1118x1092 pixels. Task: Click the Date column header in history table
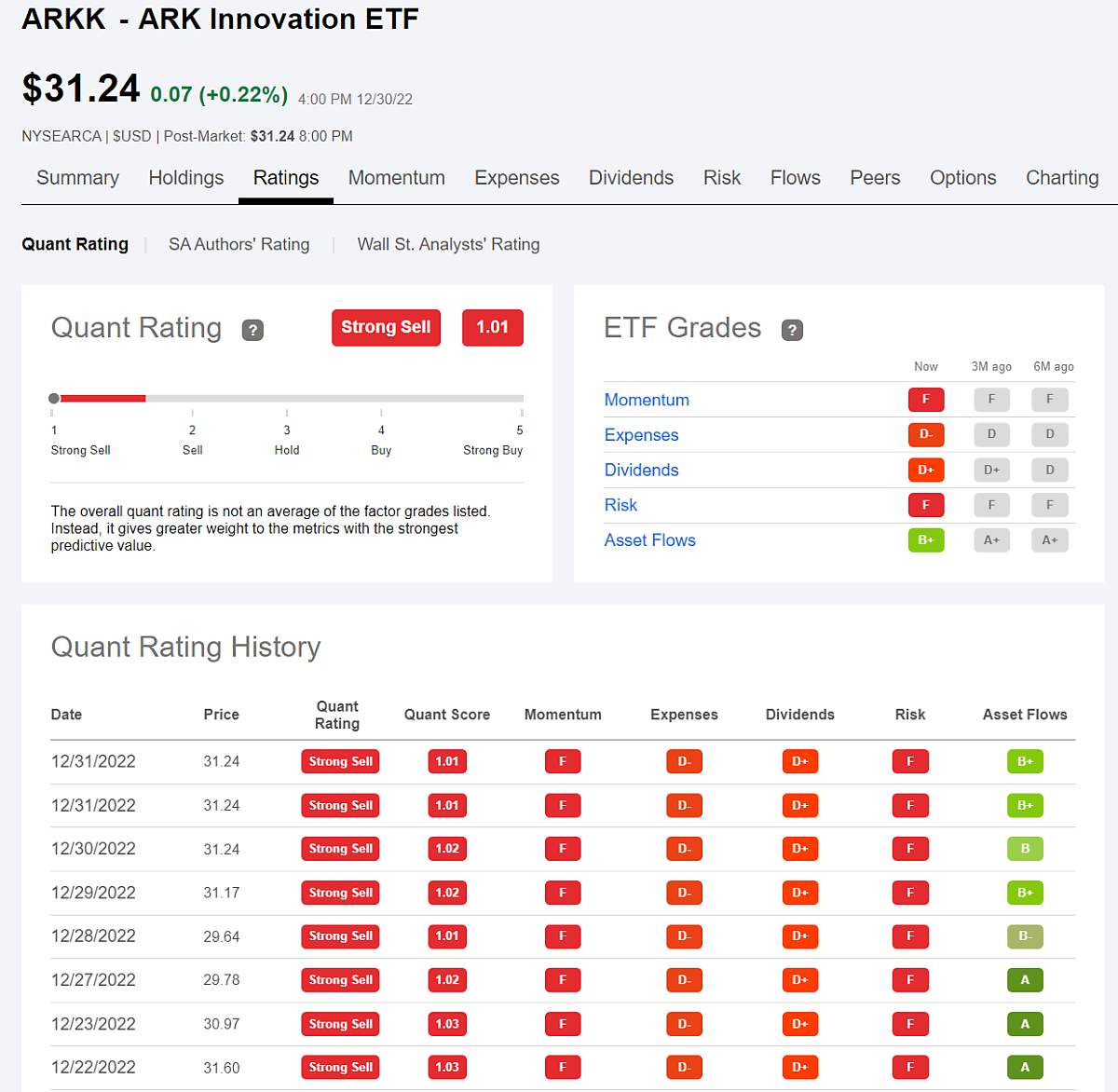66,715
